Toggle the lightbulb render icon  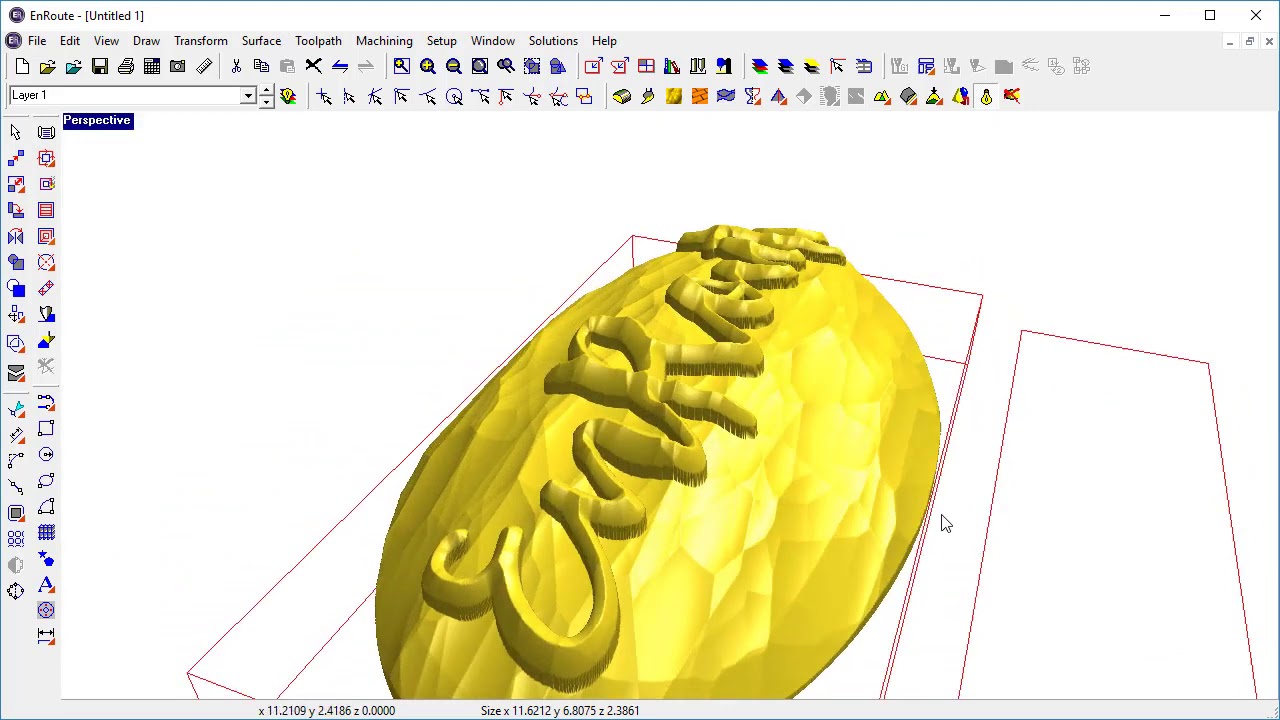986,96
